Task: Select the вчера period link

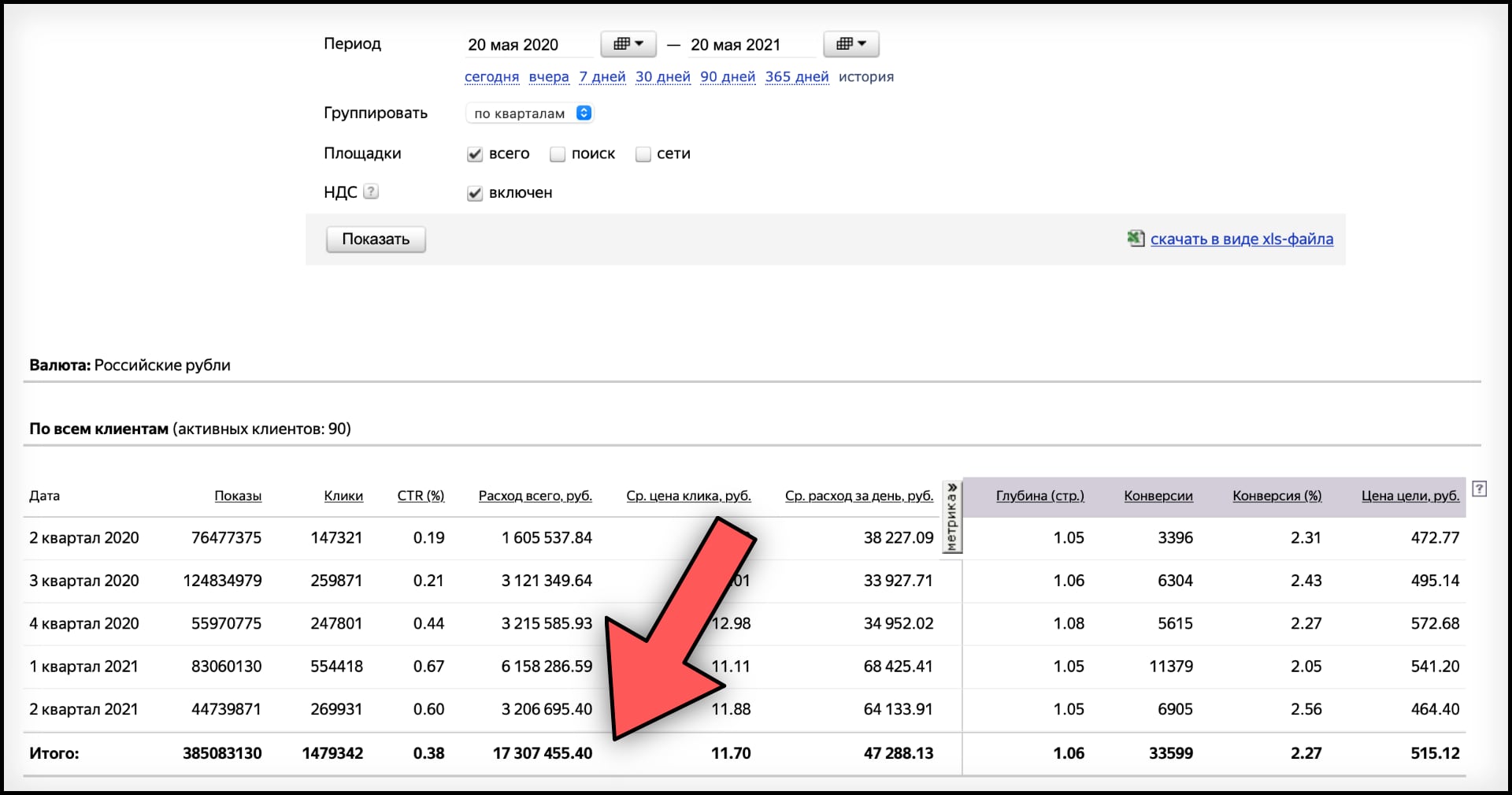Action: 549,76
